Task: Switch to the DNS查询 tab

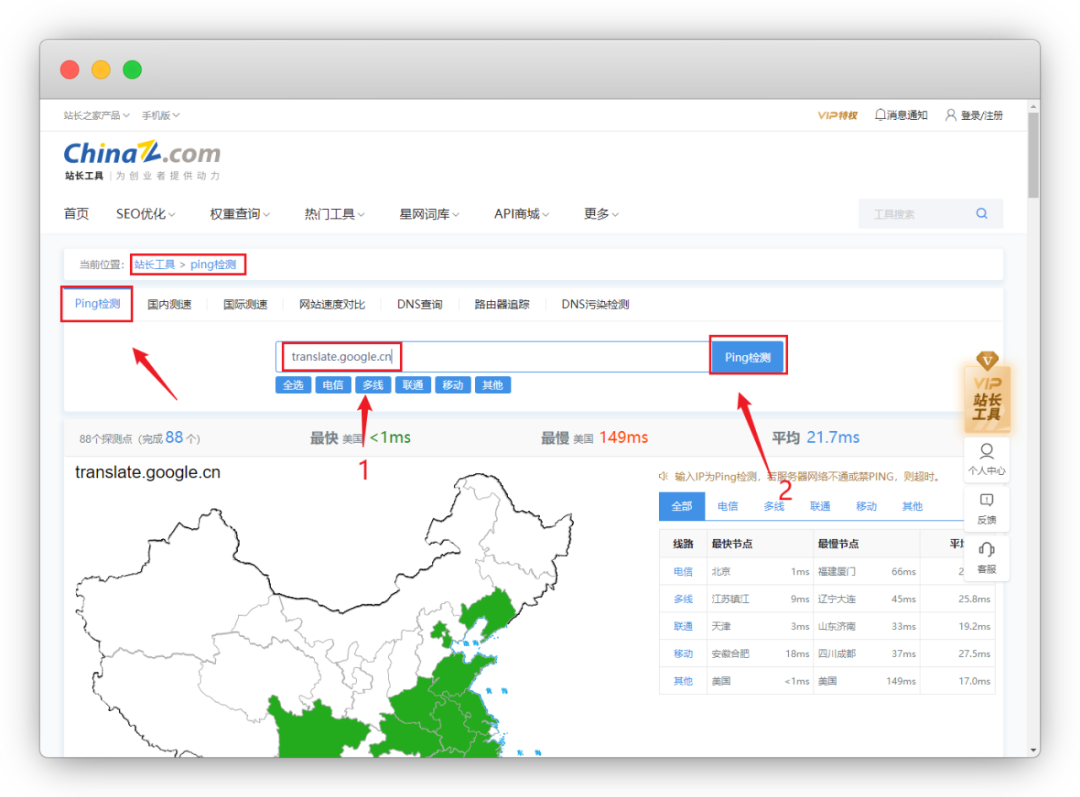Action: (419, 304)
